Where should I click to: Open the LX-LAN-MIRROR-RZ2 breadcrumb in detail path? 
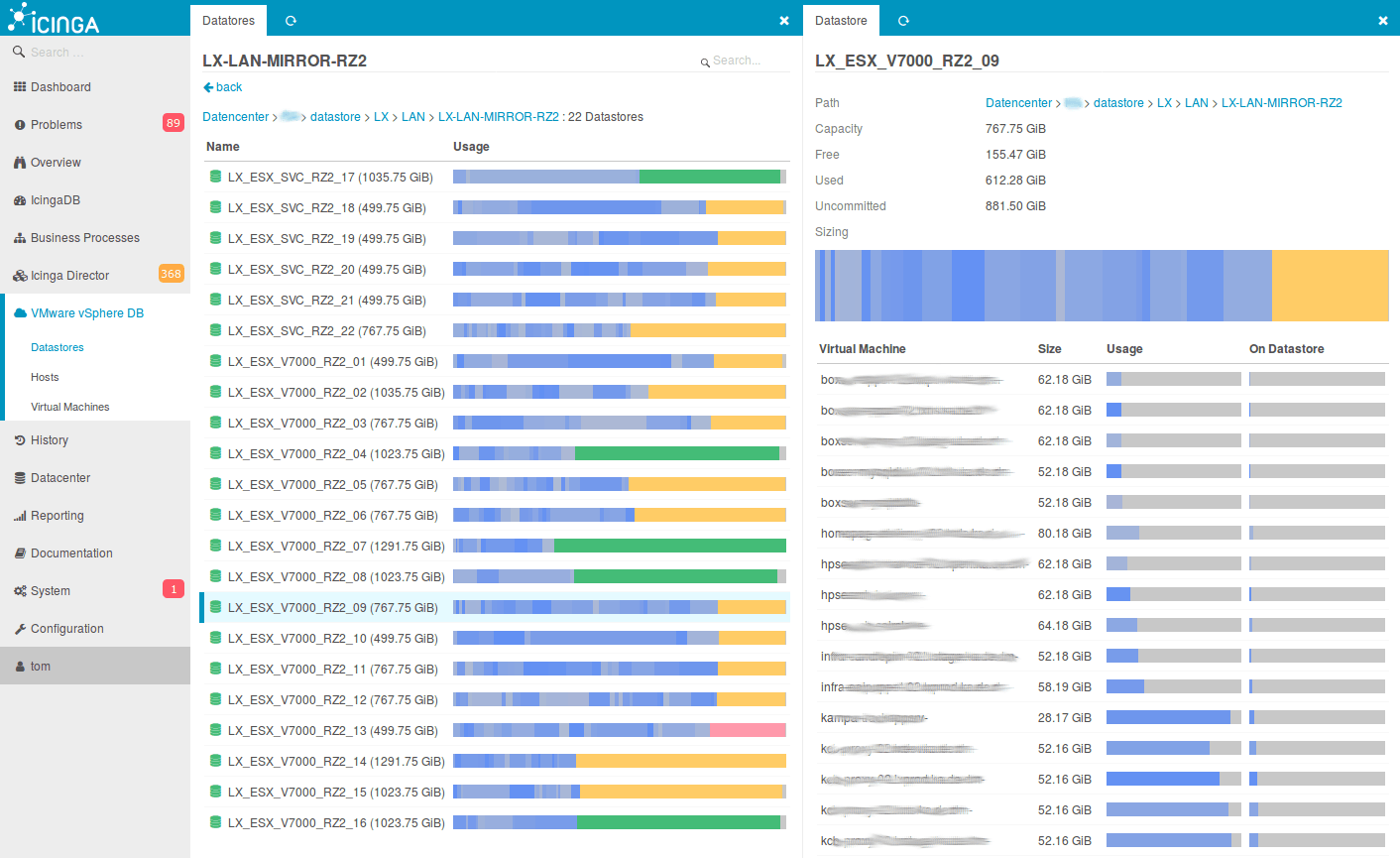pos(1281,103)
